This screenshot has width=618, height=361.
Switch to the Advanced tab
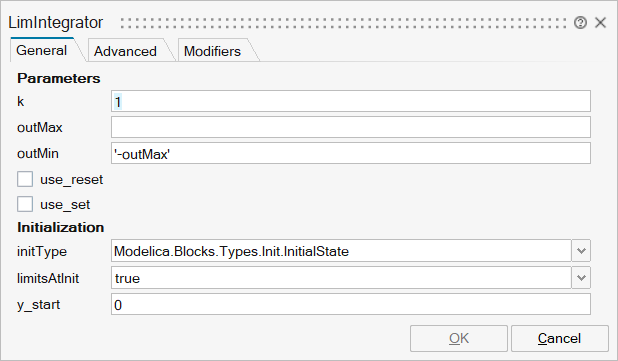pos(125,51)
